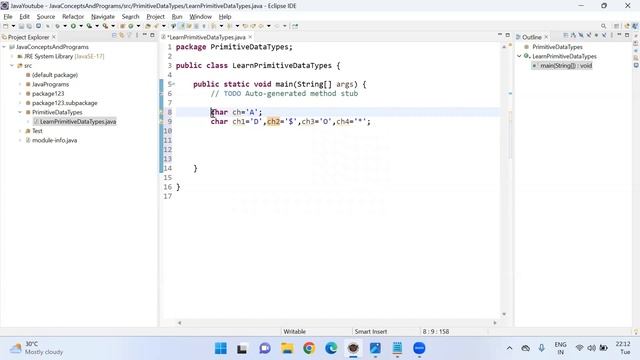Image resolution: width=640 pixels, height=360 pixels.
Task: Click the Pin Editor toolbar icon
Action: pyautogui.click(x=295, y=26)
